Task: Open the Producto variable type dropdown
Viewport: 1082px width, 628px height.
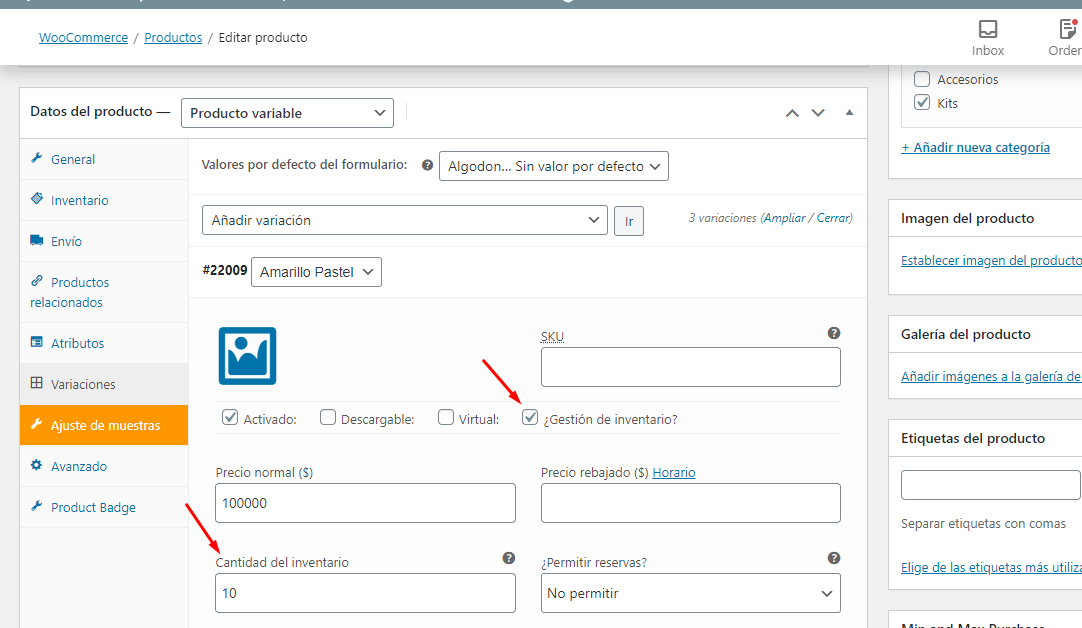Action: [287, 113]
